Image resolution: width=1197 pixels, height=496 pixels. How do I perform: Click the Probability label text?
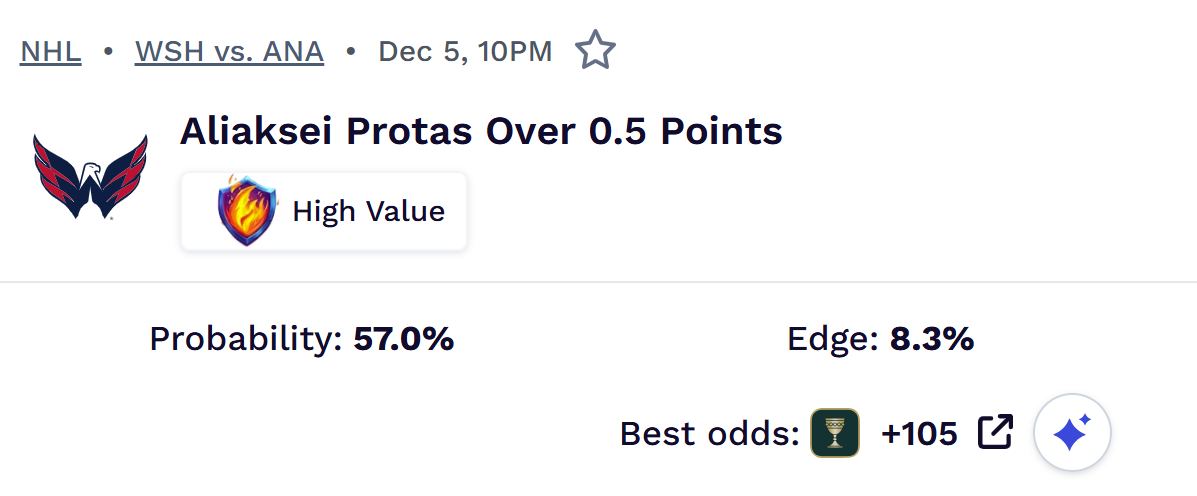(x=246, y=340)
